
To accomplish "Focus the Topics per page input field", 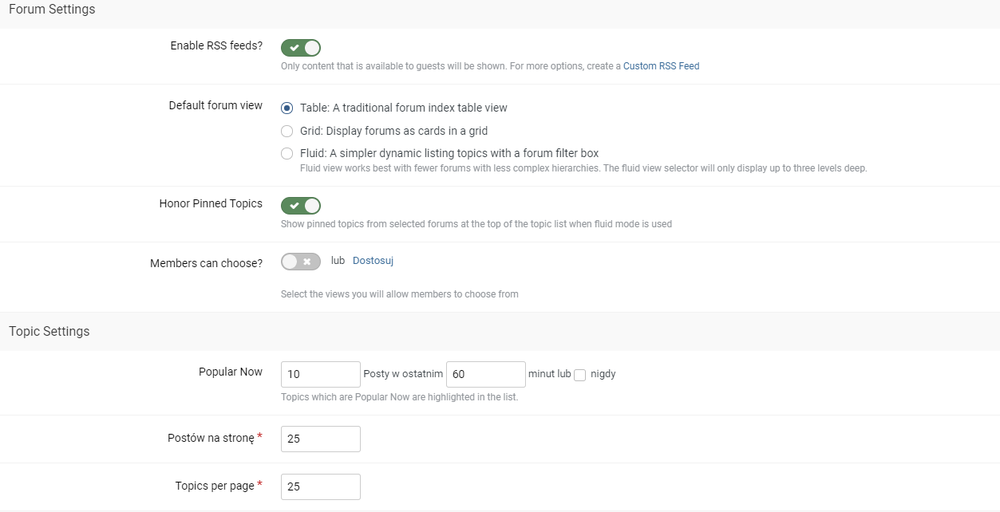I will (x=320, y=487).
